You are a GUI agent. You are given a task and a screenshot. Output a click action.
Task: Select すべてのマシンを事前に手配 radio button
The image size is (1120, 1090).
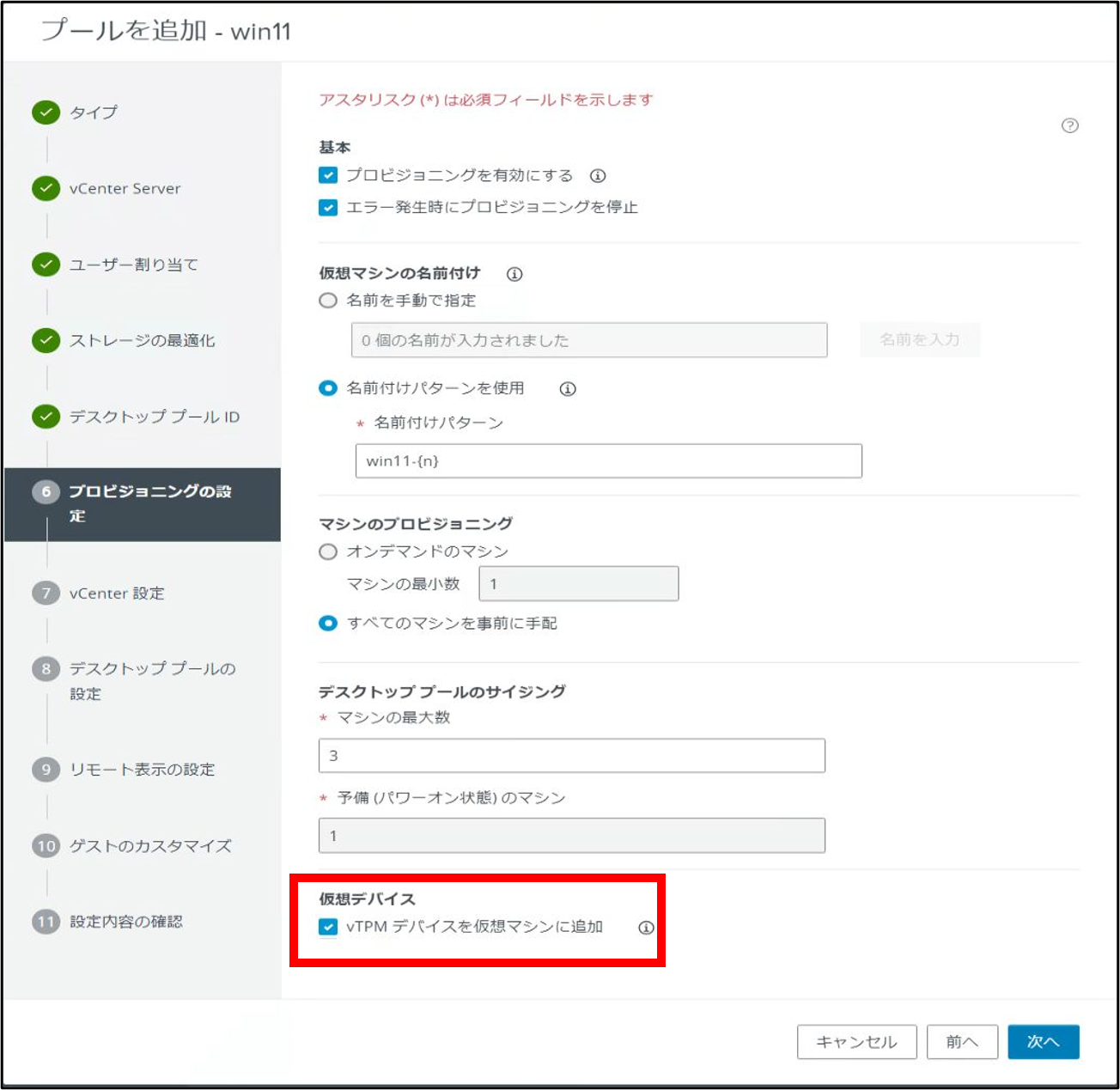(x=328, y=623)
